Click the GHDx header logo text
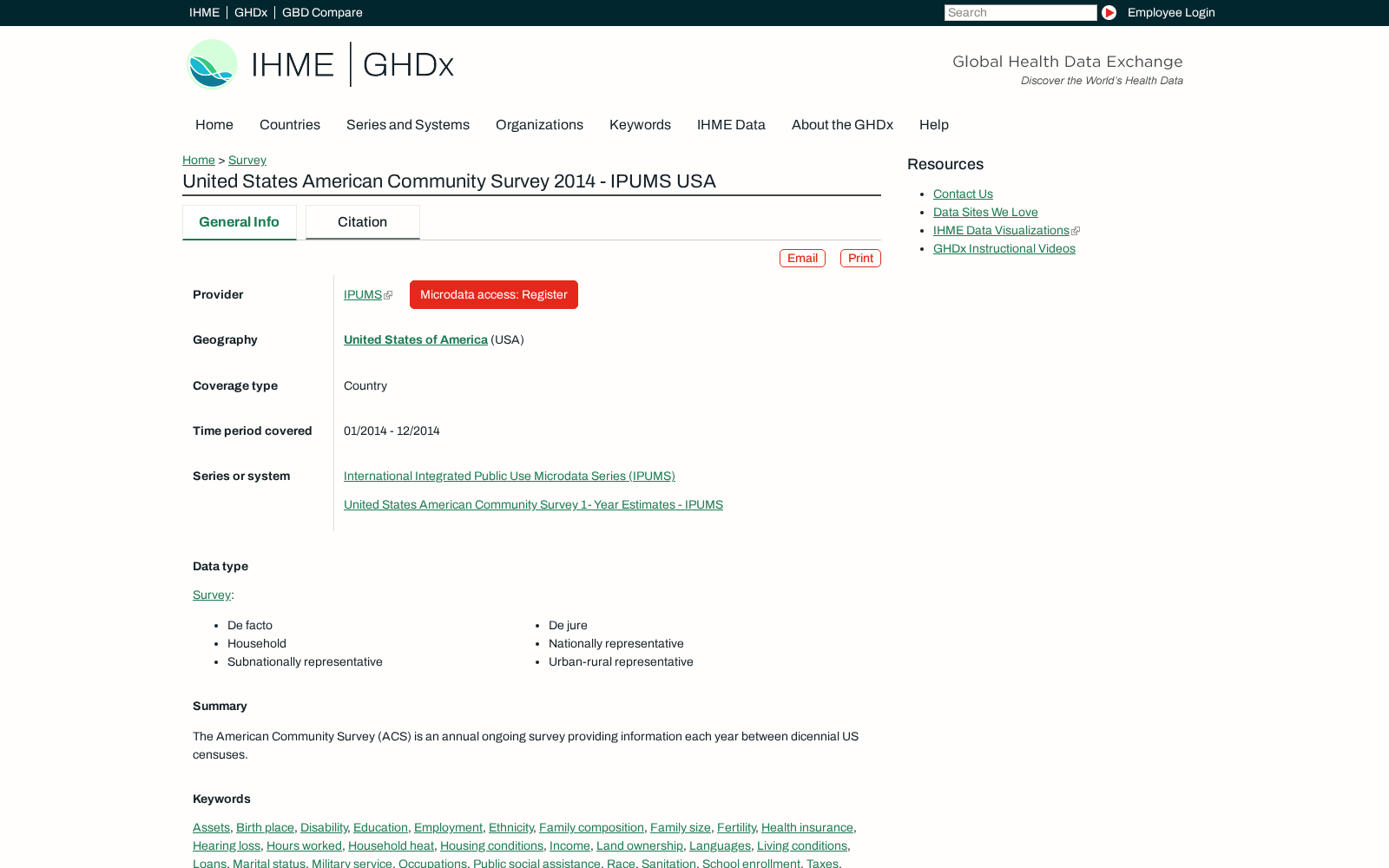The width and height of the screenshot is (1389, 868). coord(408,64)
